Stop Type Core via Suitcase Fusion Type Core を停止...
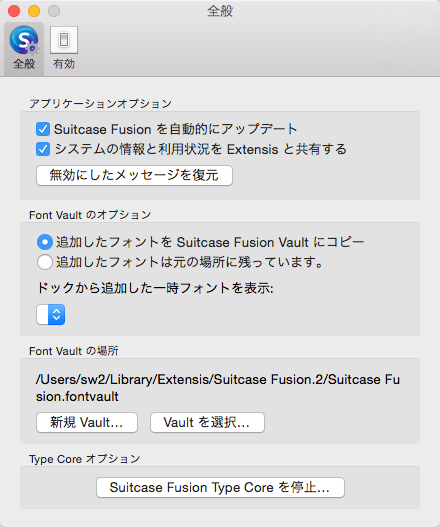Viewport: 440px width, 527px height. [x=220, y=487]
